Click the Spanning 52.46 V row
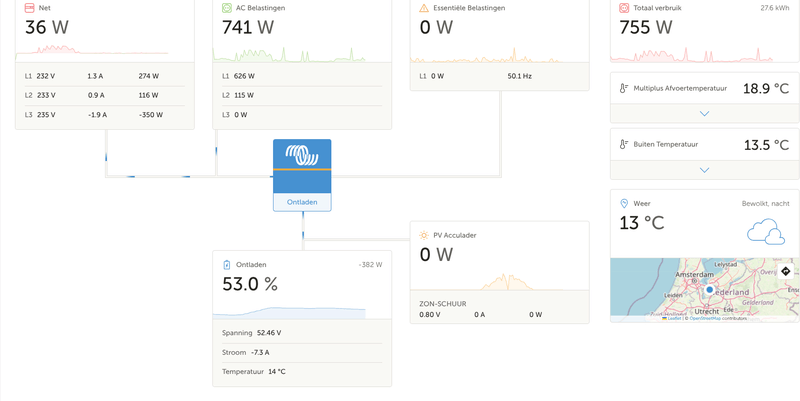This screenshot has height=401, width=800. click(x=302, y=333)
